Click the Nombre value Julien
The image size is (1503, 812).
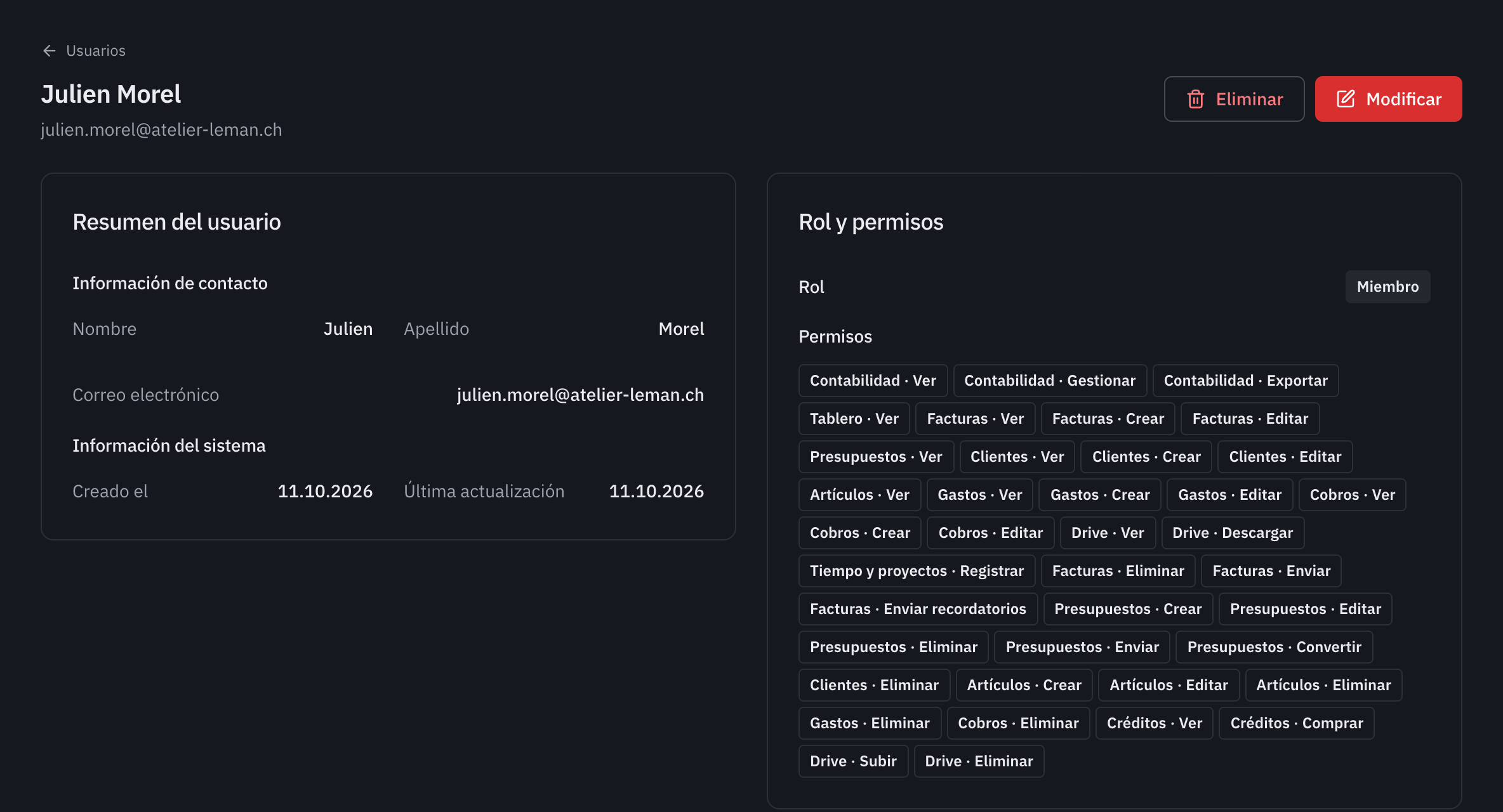pyautogui.click(x=348, y=329)
